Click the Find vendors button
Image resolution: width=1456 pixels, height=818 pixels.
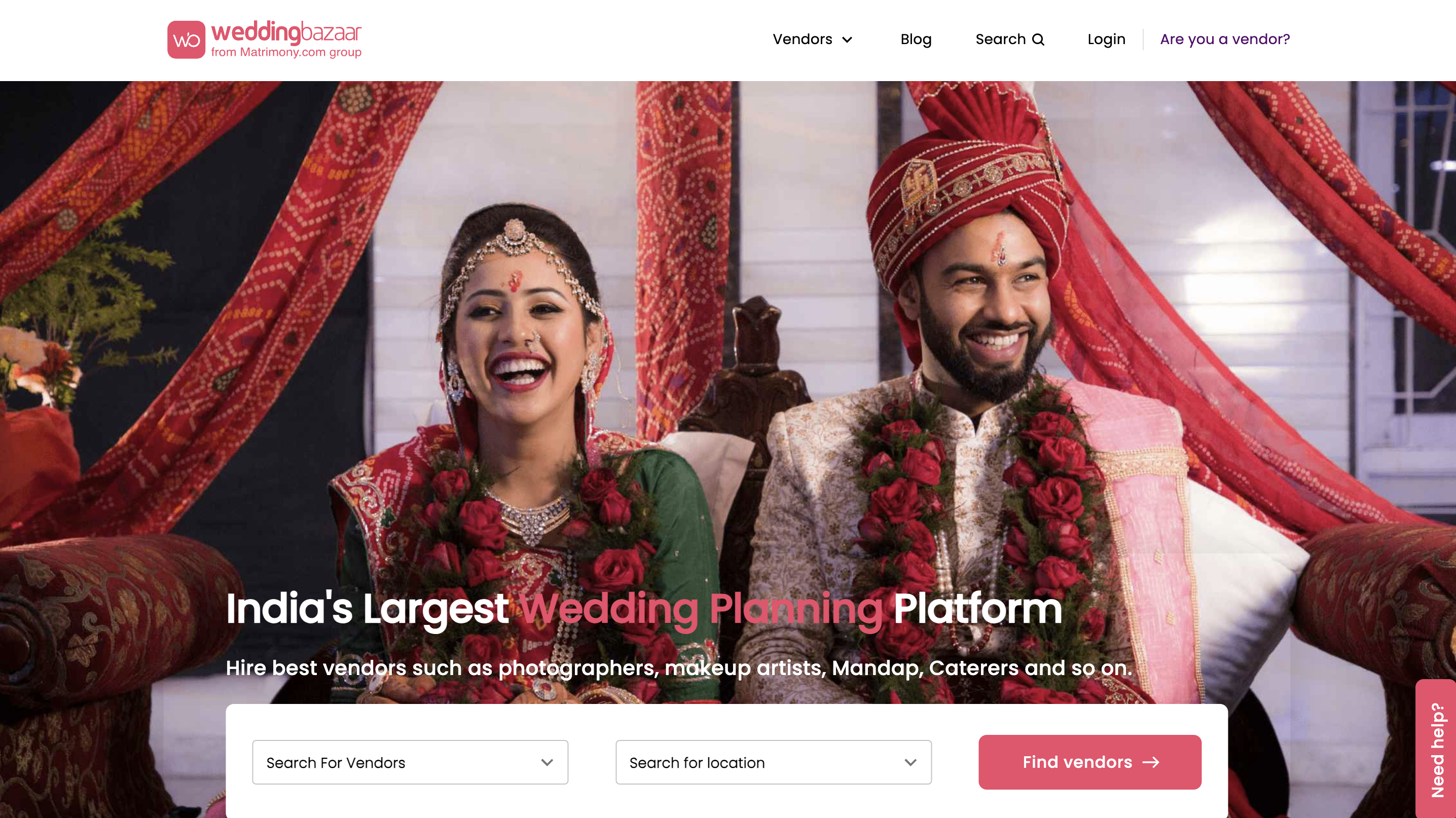[1090, 762]
